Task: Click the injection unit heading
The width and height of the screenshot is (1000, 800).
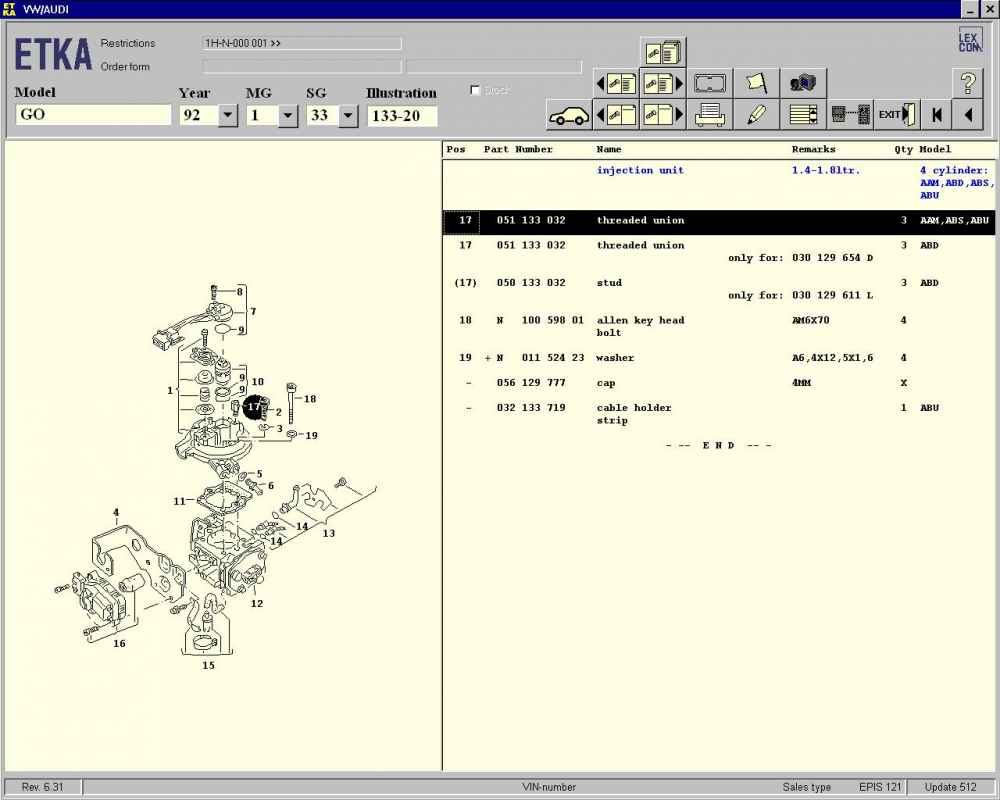Action: (x=640, y=170)
